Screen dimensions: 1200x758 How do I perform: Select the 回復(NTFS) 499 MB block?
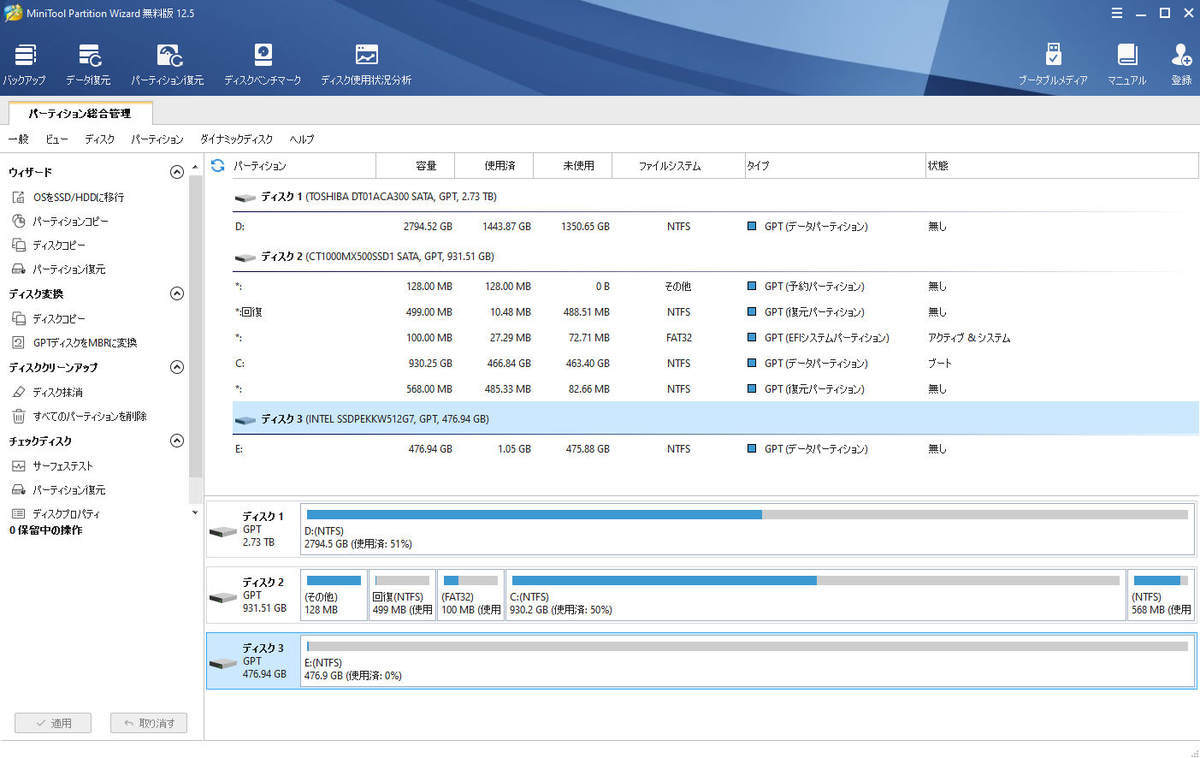tap(402, 596)
